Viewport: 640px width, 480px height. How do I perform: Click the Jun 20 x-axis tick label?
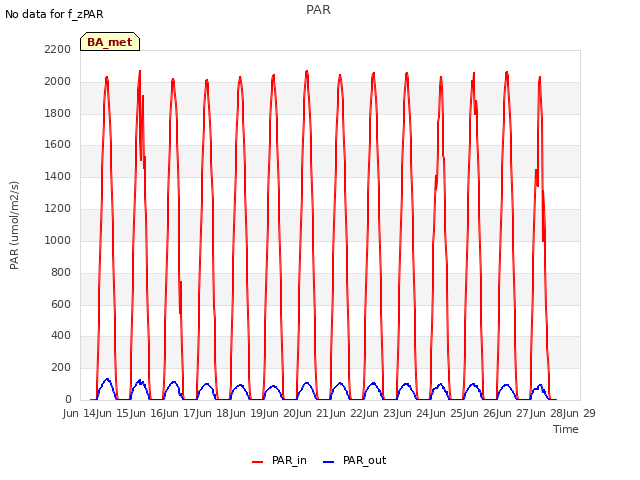coord(280,413)
